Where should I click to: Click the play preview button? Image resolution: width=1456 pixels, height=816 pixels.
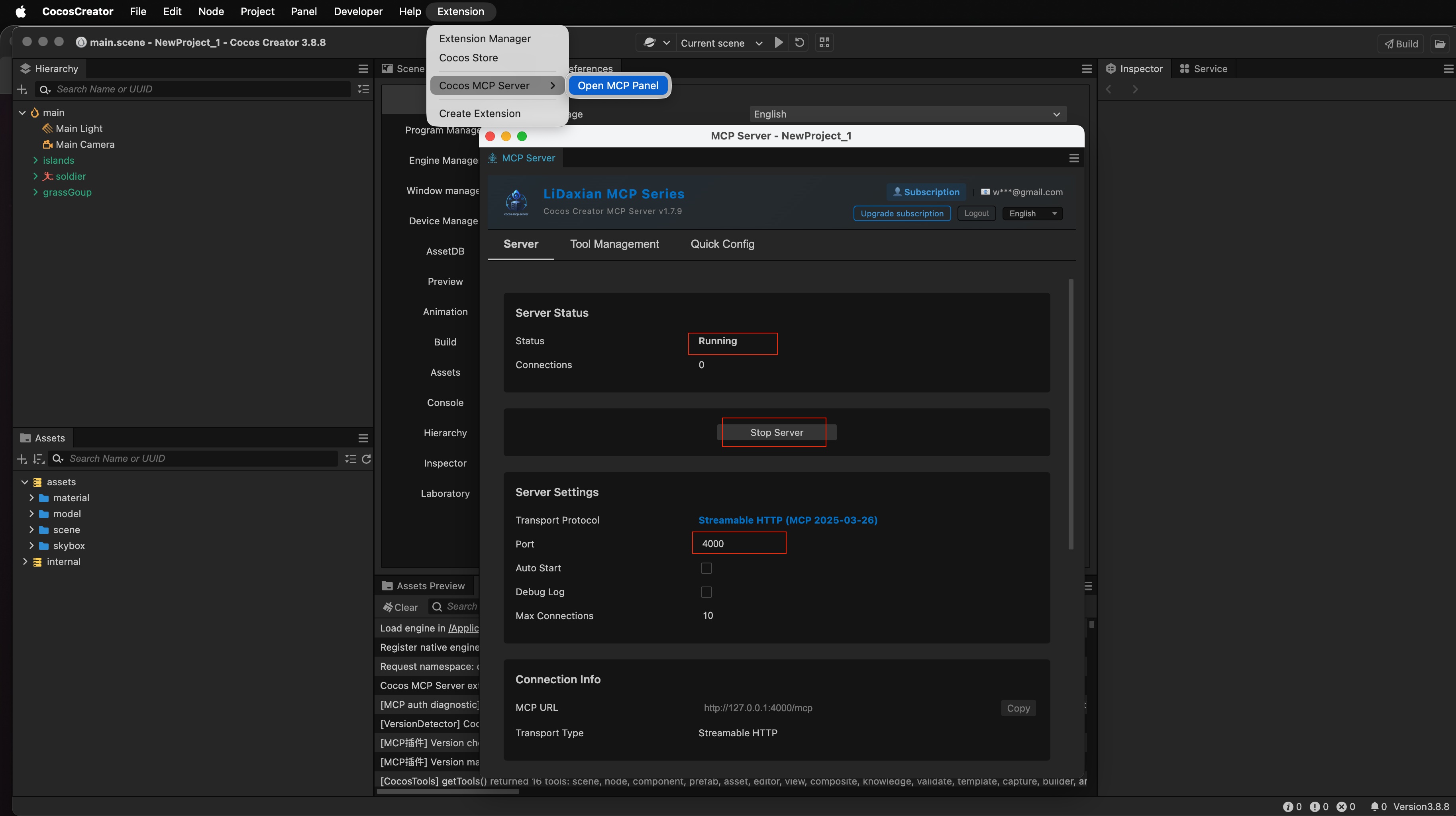coord(778,42)
